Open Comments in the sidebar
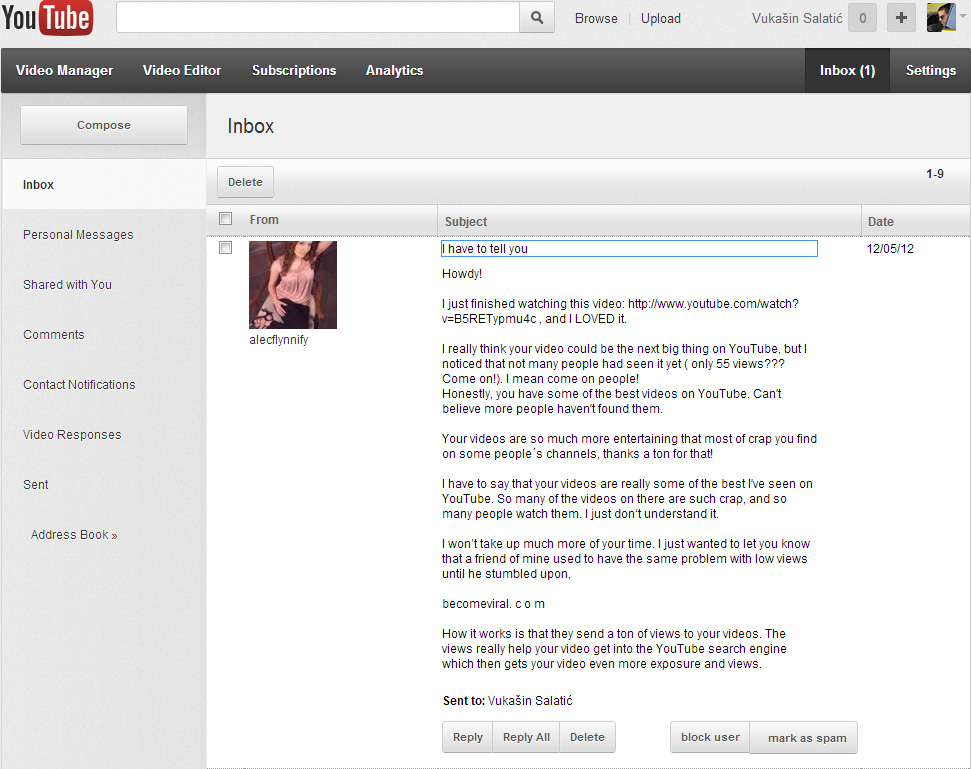971x769 pixels. pos(54,335)
